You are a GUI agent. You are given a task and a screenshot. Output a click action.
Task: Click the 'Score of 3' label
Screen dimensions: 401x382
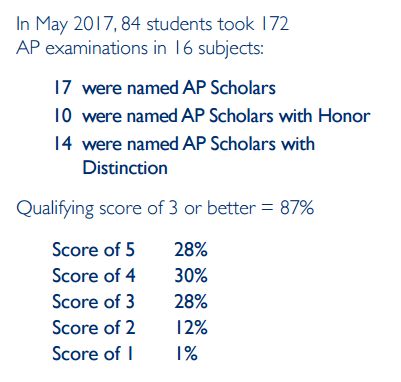tap(94, 302)
